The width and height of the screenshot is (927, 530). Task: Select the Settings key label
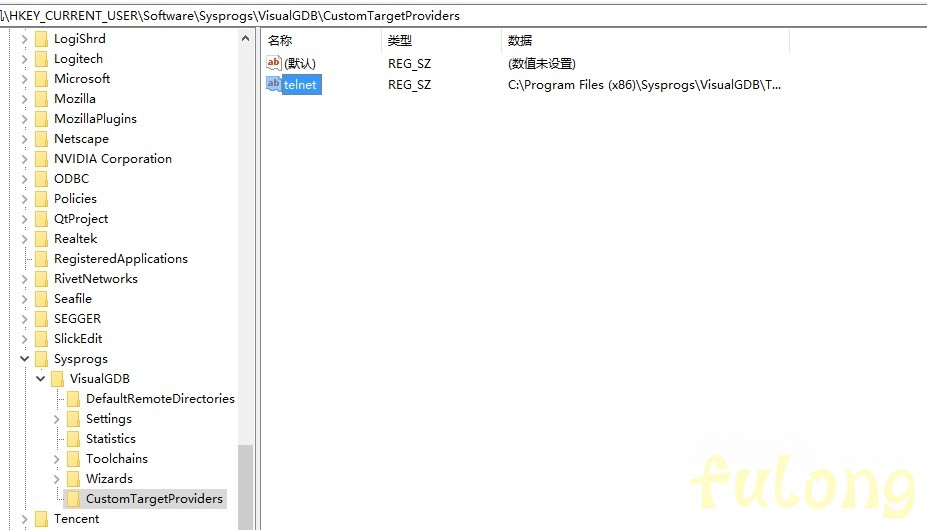pos(109,419)
